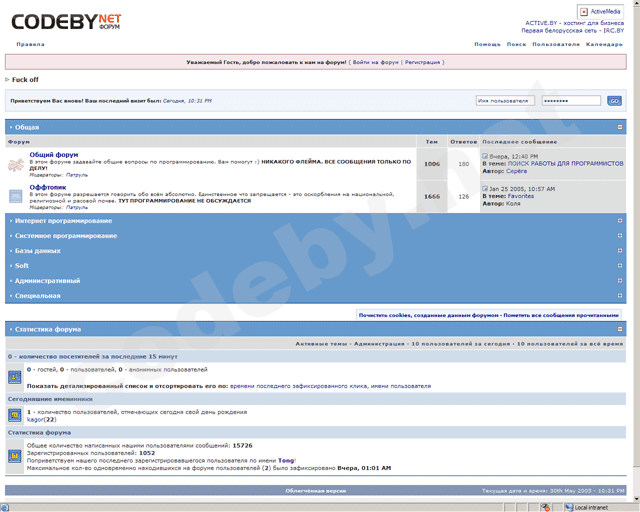This screenshot has width=640, height=512.
Task: Sort list by имени пользователя
Action: click(x=401, y=386)
